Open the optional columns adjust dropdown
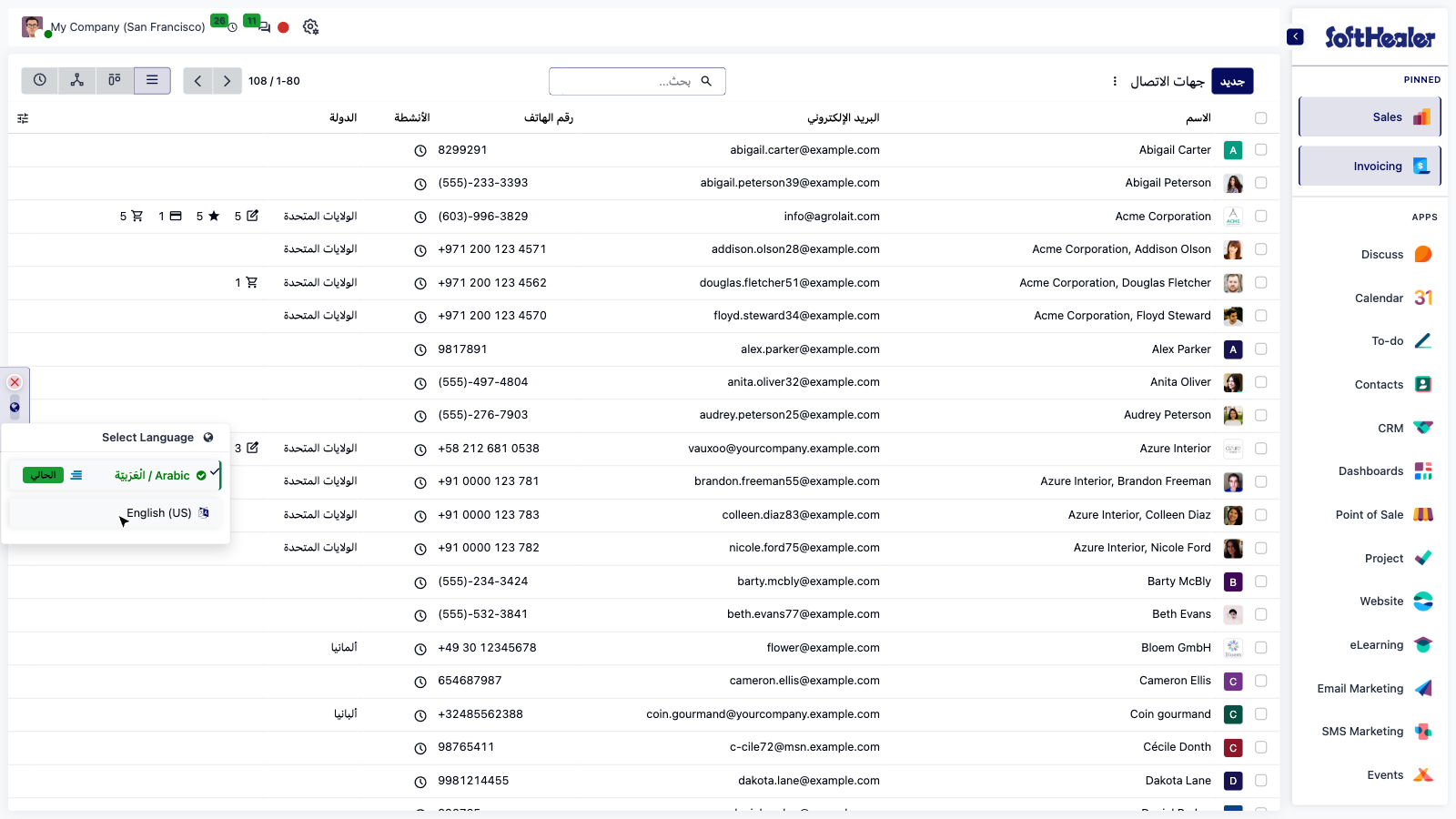Viewport: 1456px width, 819px height. (x=23, y=118)
